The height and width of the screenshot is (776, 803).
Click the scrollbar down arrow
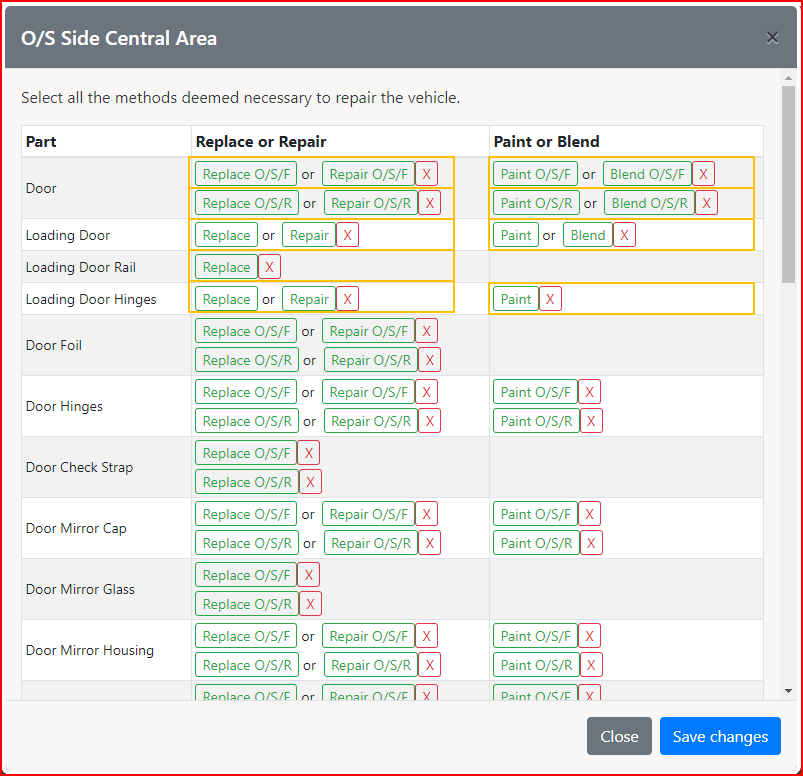click(788, 690)
